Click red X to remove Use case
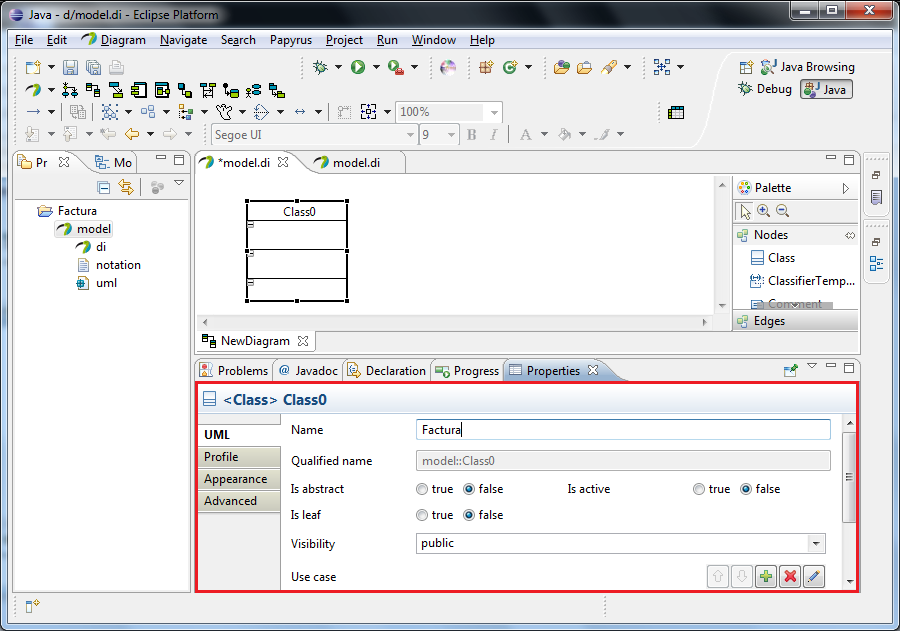 tap(790, 577)
